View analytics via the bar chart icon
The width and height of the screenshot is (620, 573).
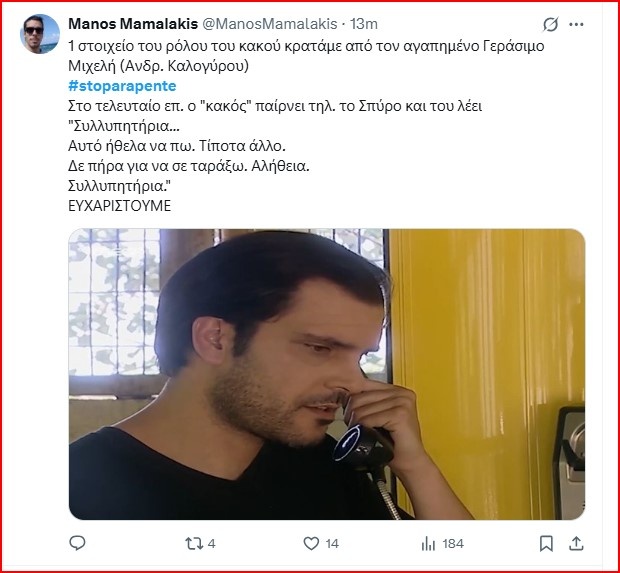pos(428,544)
